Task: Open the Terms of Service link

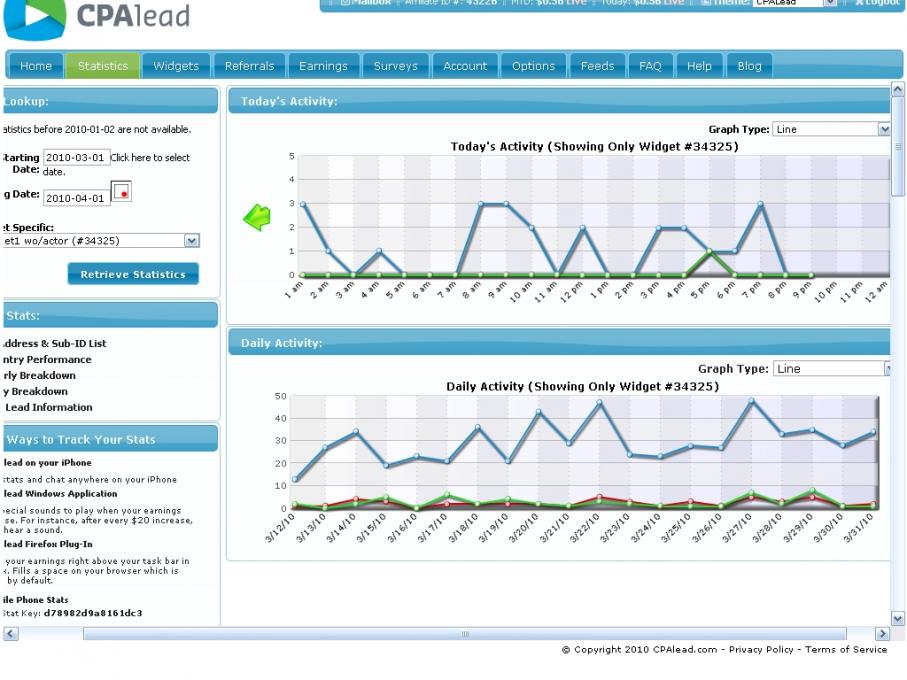Action: coord(846,649)
